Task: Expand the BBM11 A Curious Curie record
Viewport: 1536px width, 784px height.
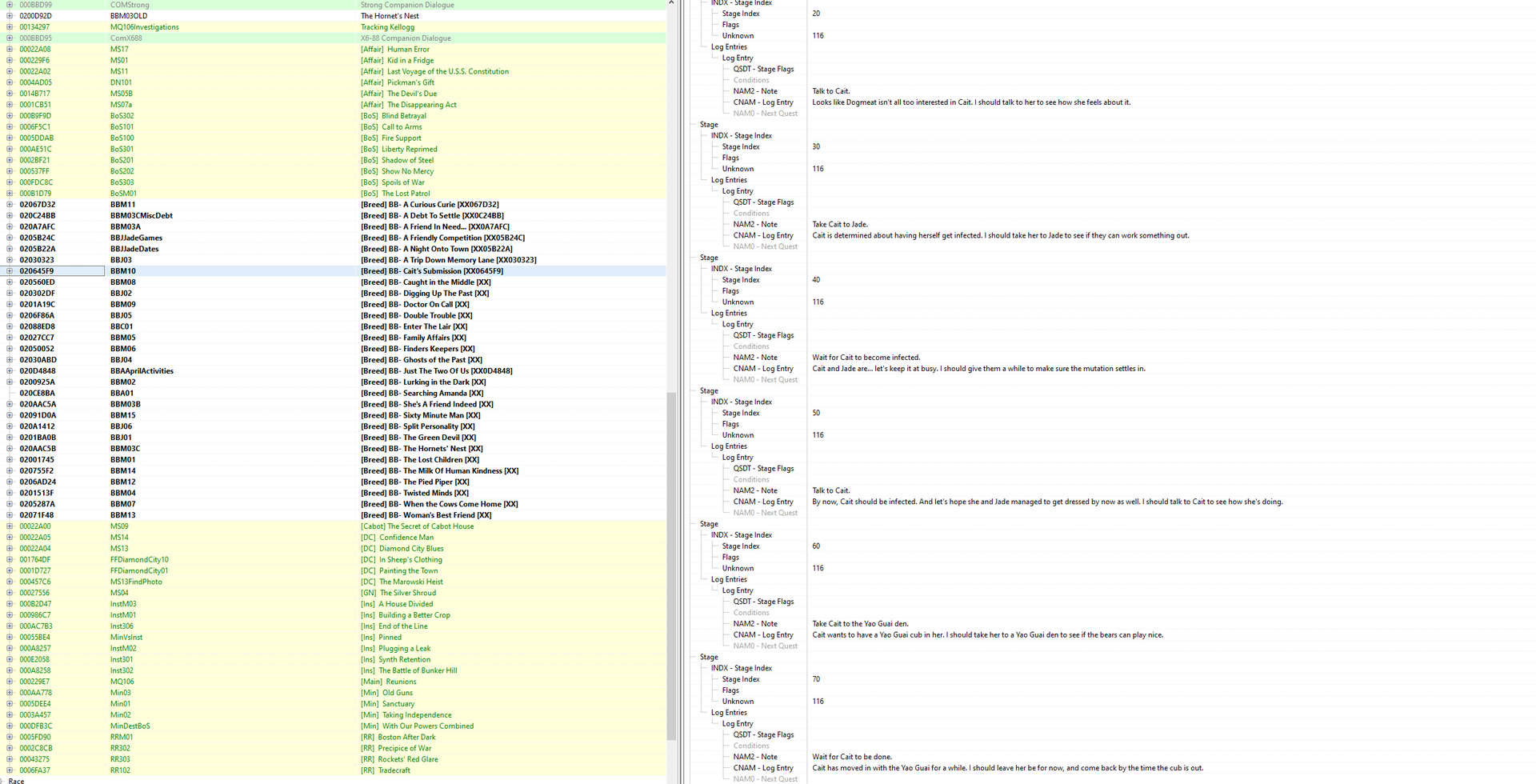Action: 10,205
